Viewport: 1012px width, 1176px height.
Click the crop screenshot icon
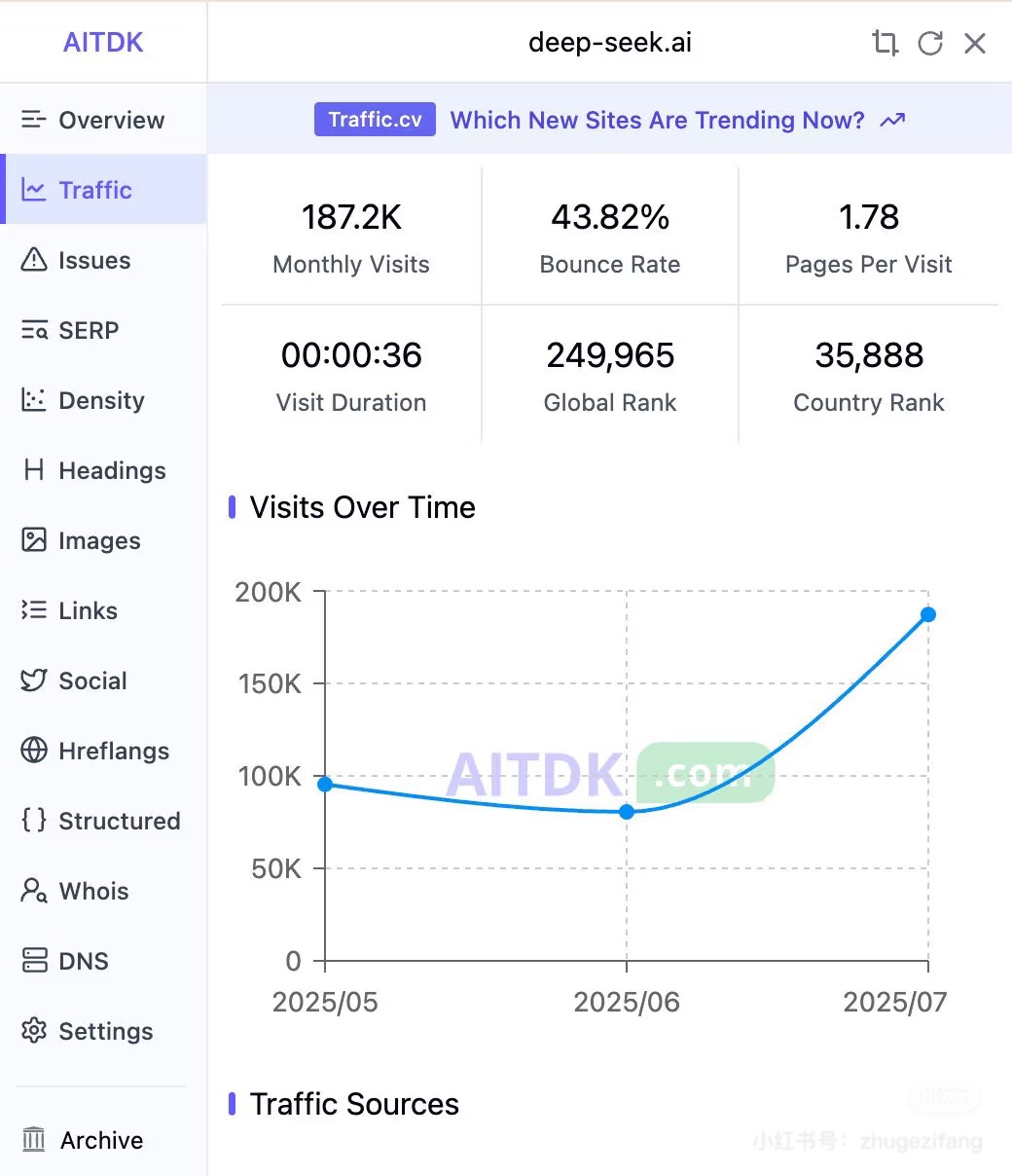(x=885, y=43)
